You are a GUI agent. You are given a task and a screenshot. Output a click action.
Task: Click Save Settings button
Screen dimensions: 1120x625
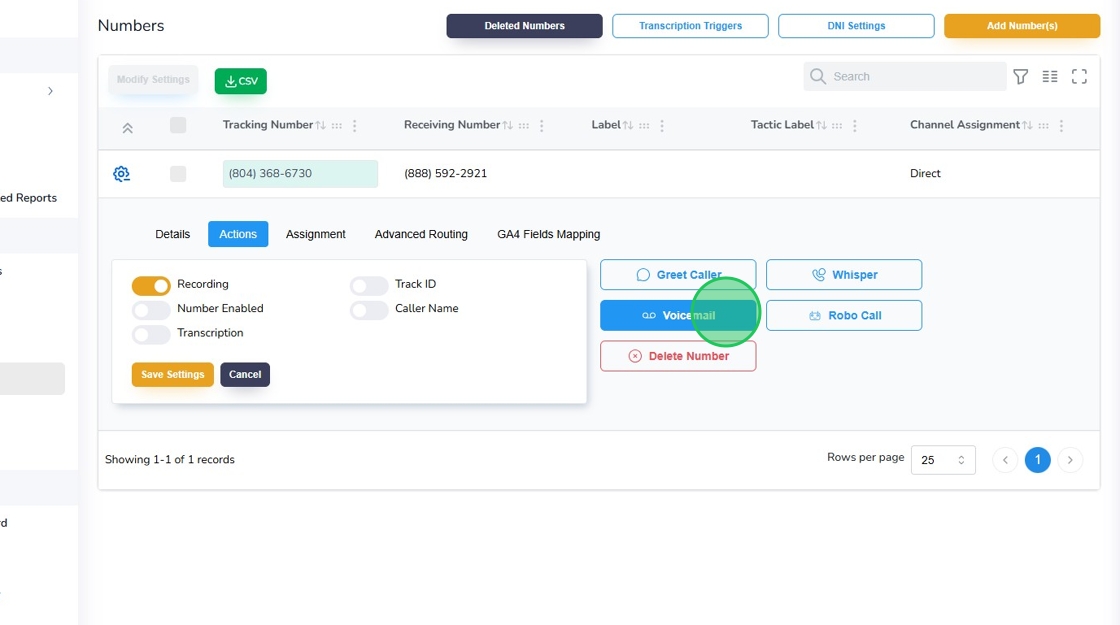(x=173, y=374)
